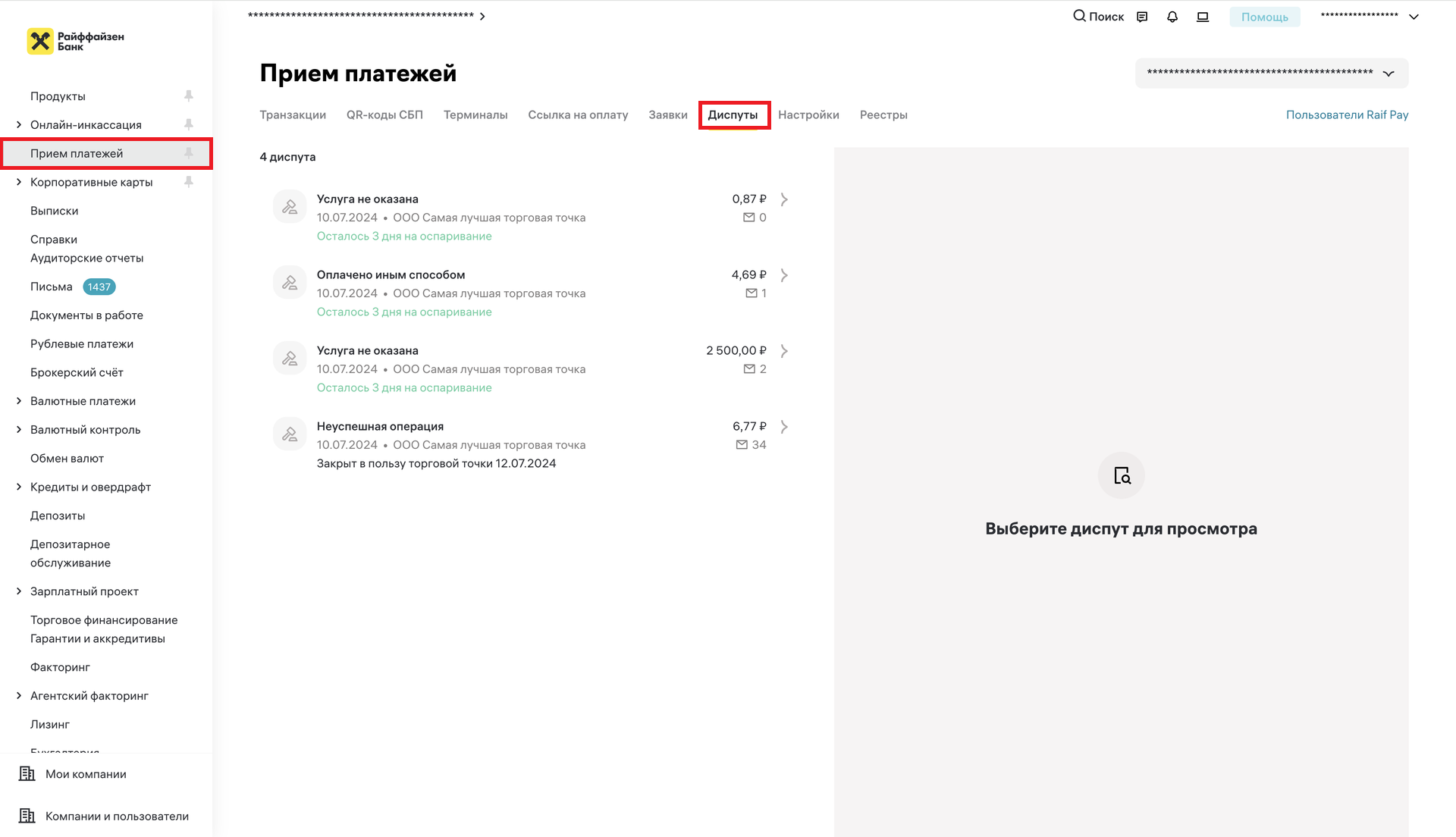Click the Помощь button
Image resolution: width=1456 pixels, height=837 pixels.
1265,17
